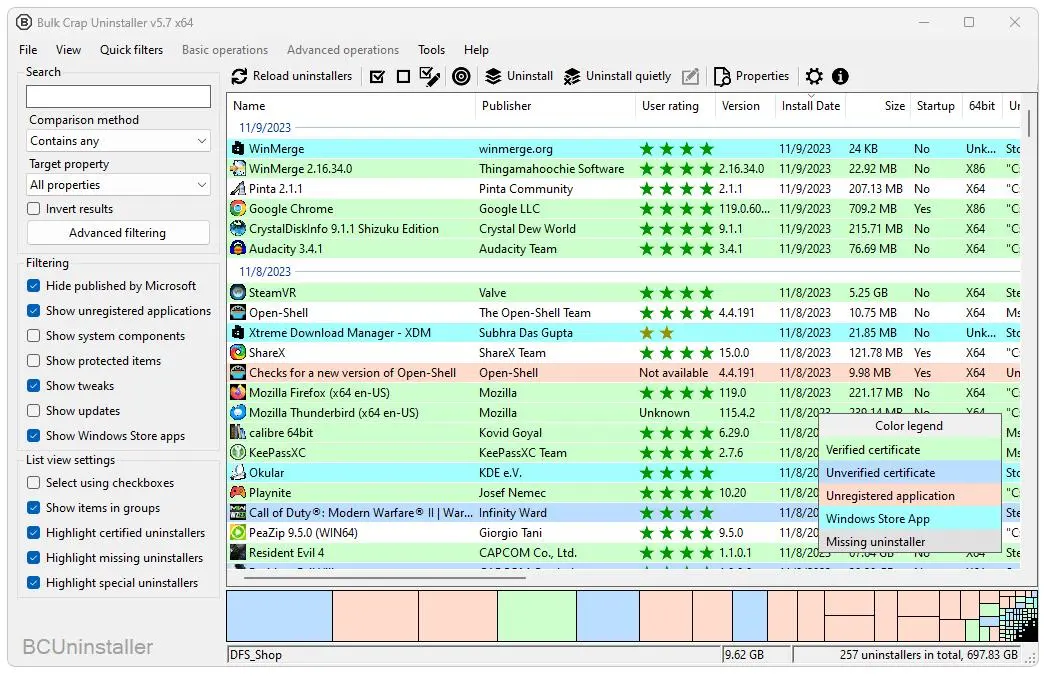Click the Uninstall button label
This screenshot has width=1046, height=678.
(530, 76)
